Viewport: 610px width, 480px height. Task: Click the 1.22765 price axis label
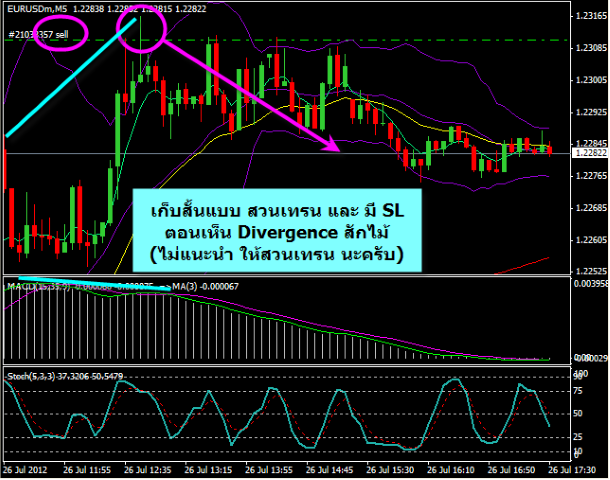pyautogui.click(x=591, y=176)
